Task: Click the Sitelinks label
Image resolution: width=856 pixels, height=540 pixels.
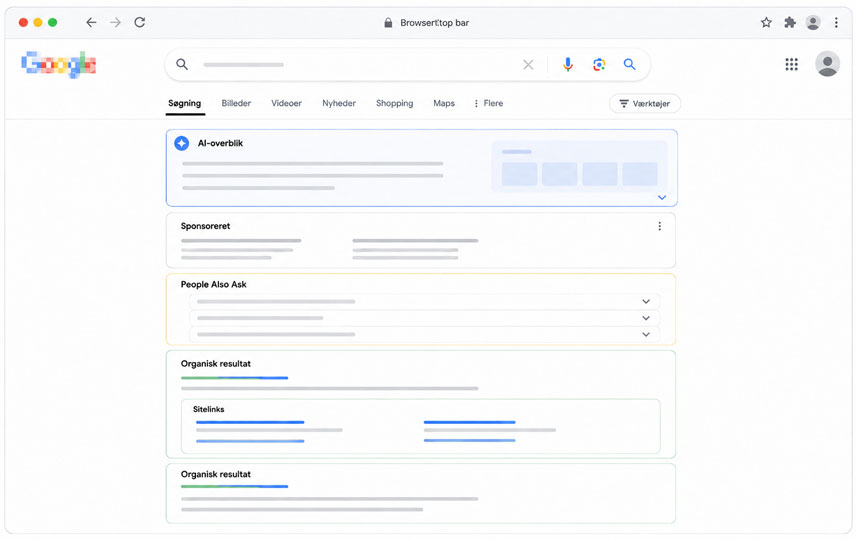Action: 209,409
